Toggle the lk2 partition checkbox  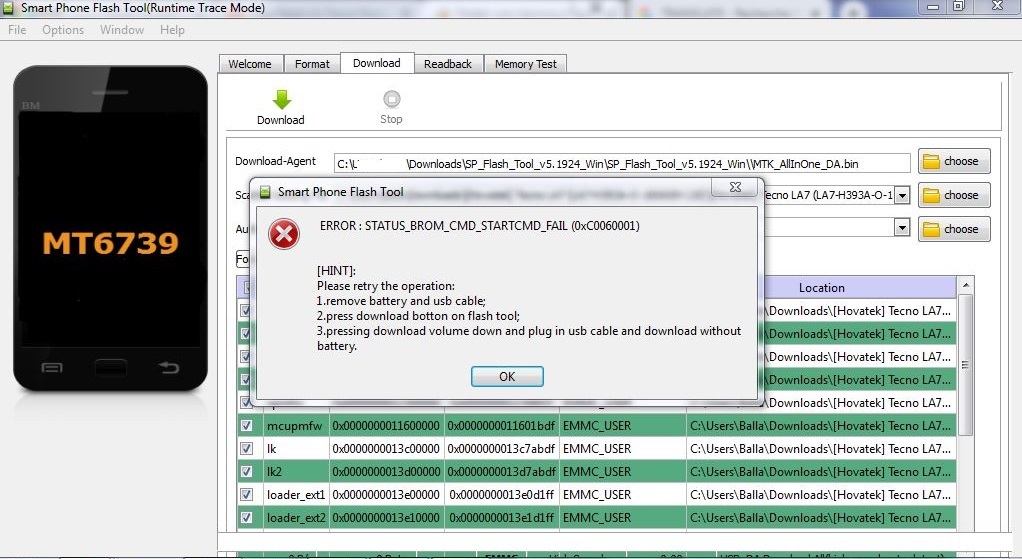pos(246,471)
